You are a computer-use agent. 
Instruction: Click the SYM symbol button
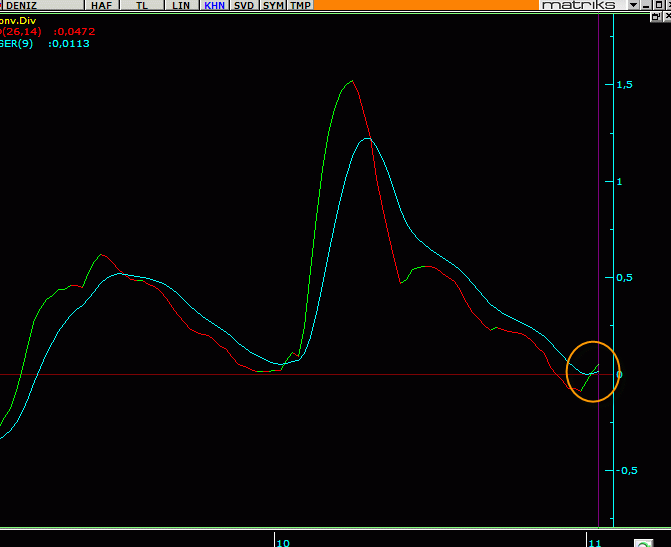tap(273, 5)
